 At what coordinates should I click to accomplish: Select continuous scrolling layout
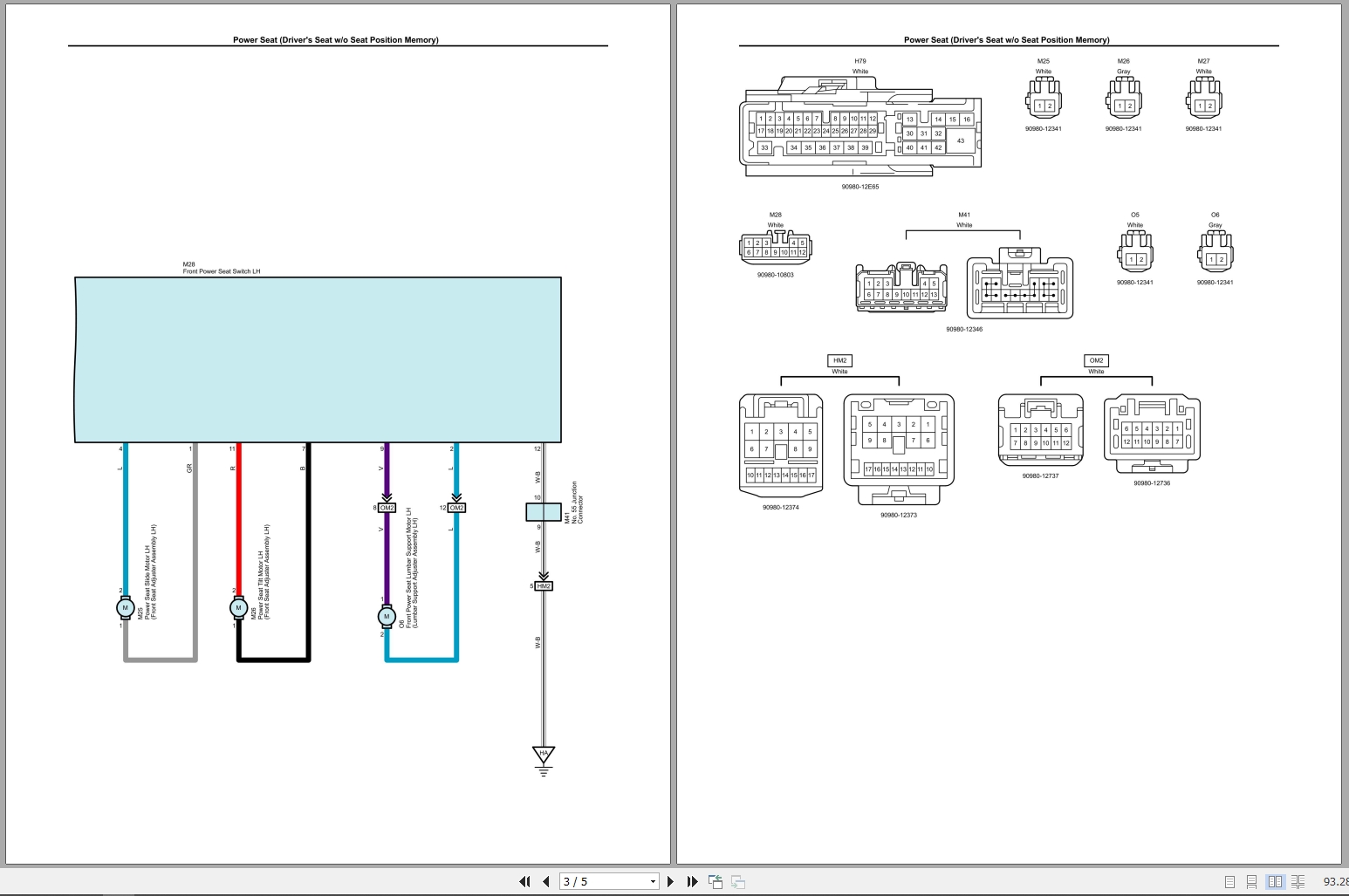[1251, 881]
